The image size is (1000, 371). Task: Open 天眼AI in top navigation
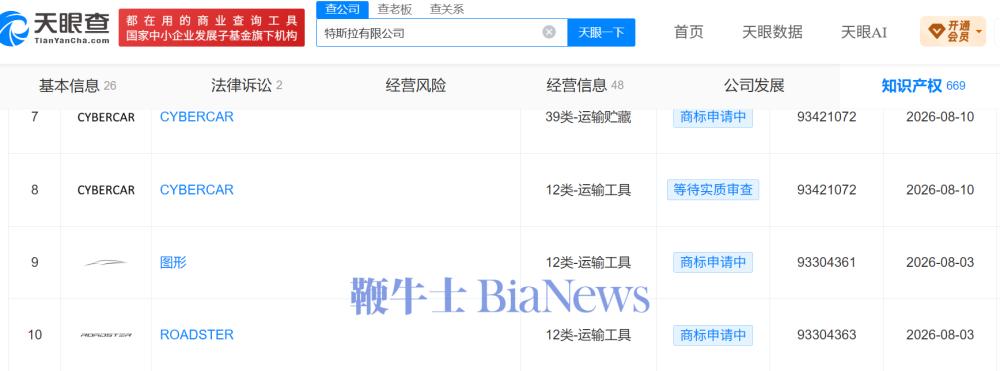click(864, 32)
